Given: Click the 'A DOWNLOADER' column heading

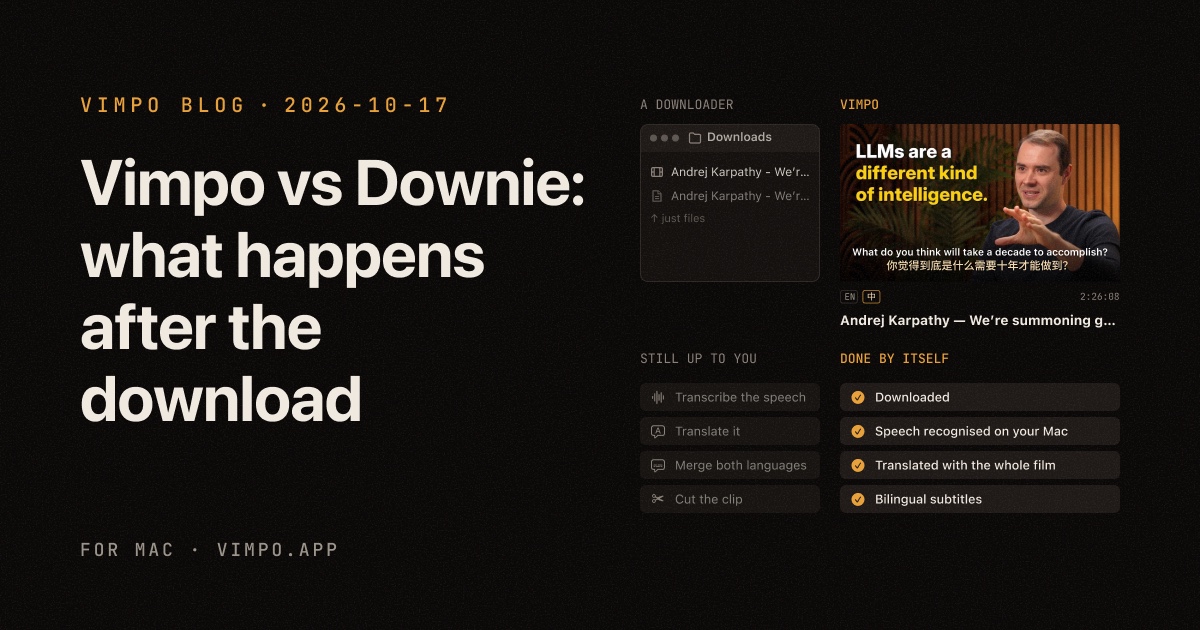Looking at the screenshot, I should pyautogui.click(x=687, y=104).
